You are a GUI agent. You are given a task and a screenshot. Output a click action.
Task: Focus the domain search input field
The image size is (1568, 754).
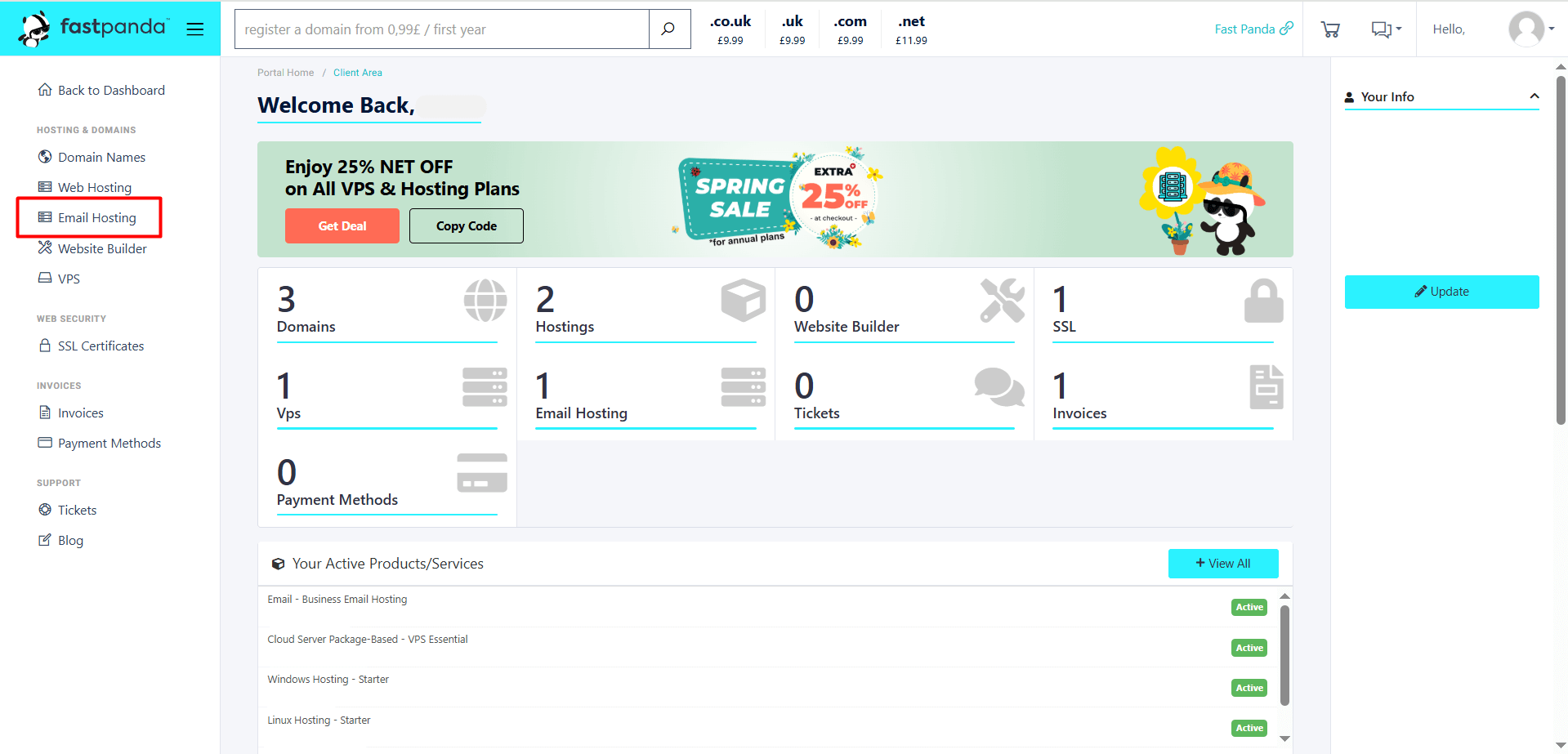442,29
